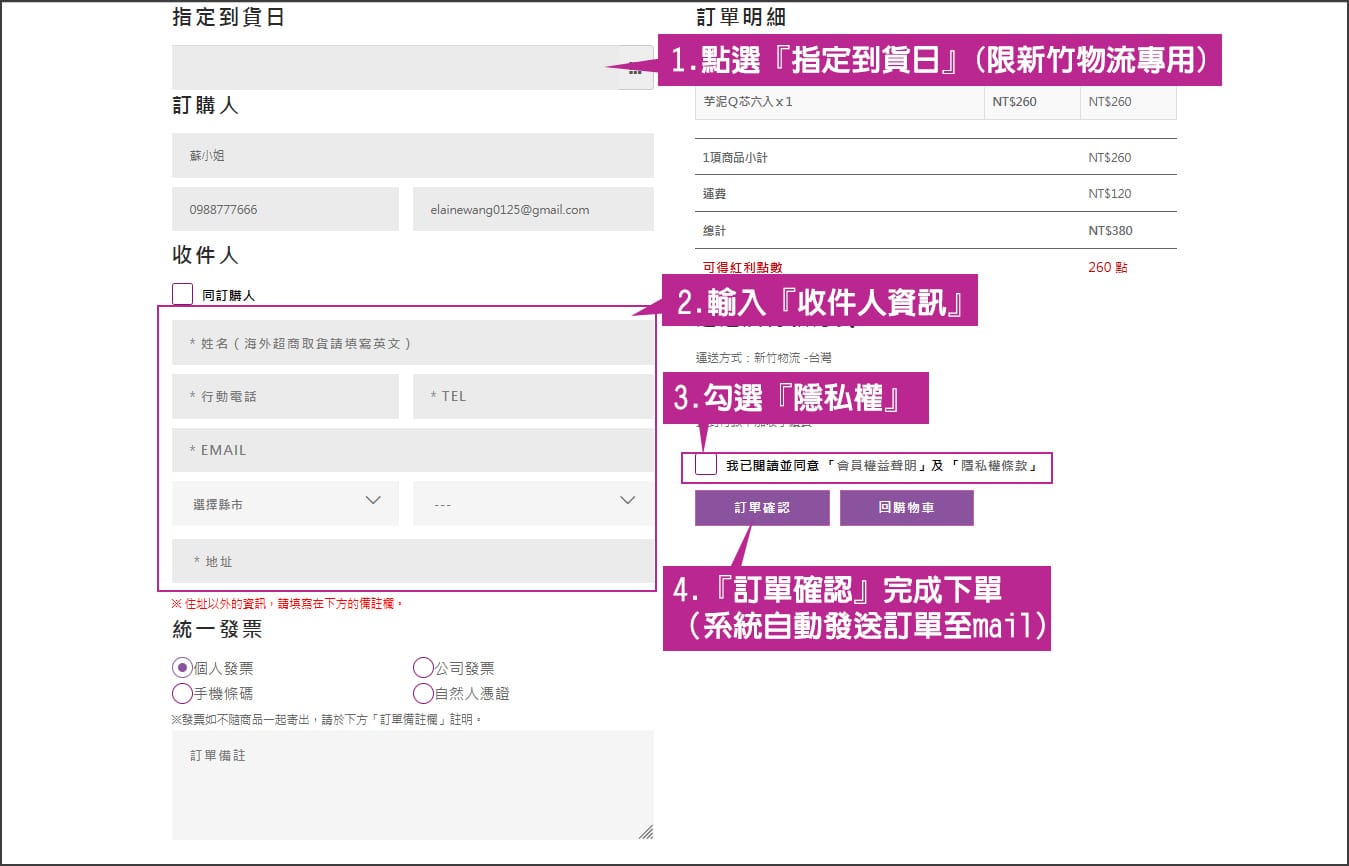This screenshot has width=1349, height=866.
Task: Select the 自然人憑證 radio button
Action: [x=423, y=693]
